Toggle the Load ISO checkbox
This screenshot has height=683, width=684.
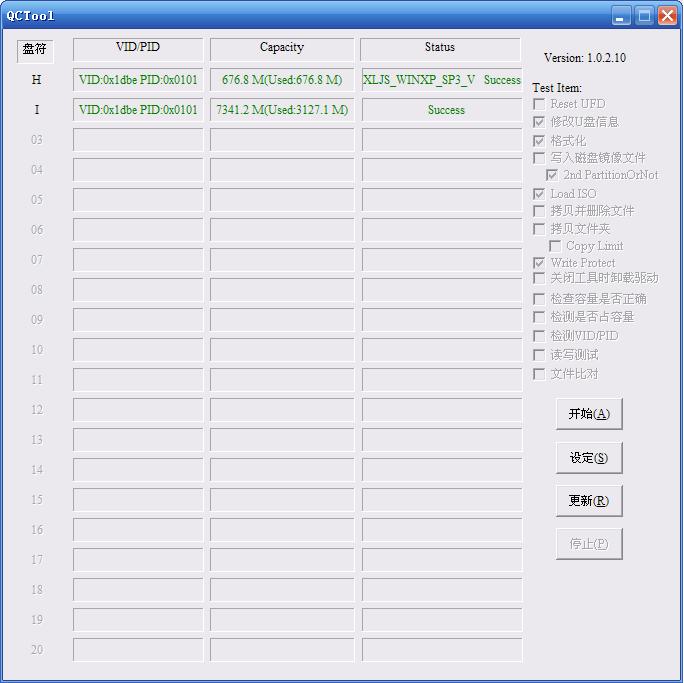[x=539, y=194]
